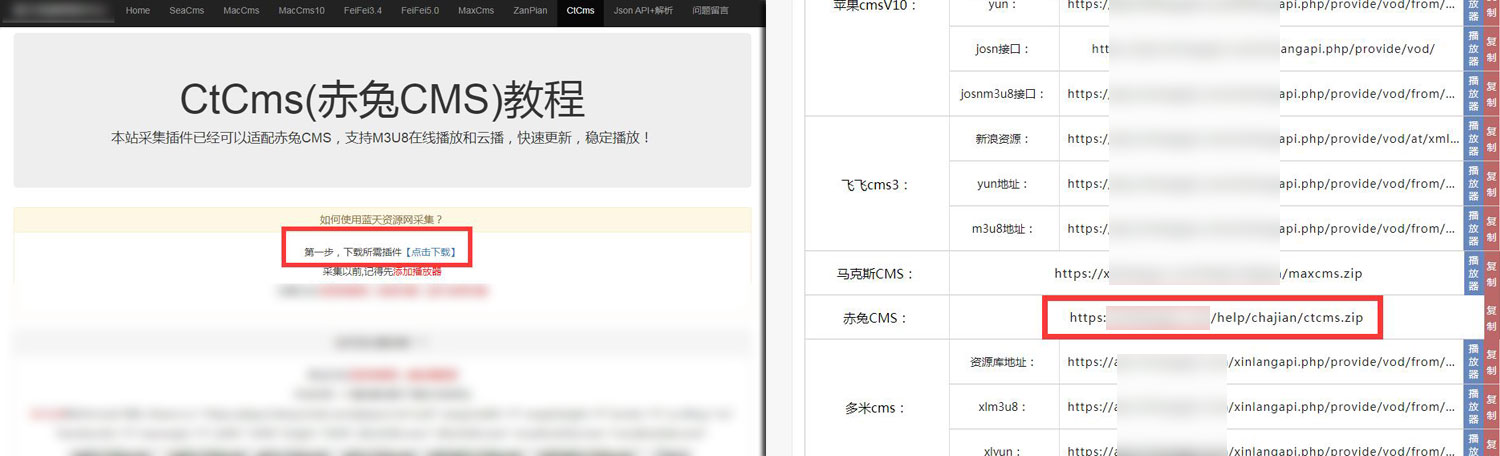This screenshot has width=1500, height=456.
Task: Click the josn接口 provide/vod/ URL
Action: tap(1263, 49)
